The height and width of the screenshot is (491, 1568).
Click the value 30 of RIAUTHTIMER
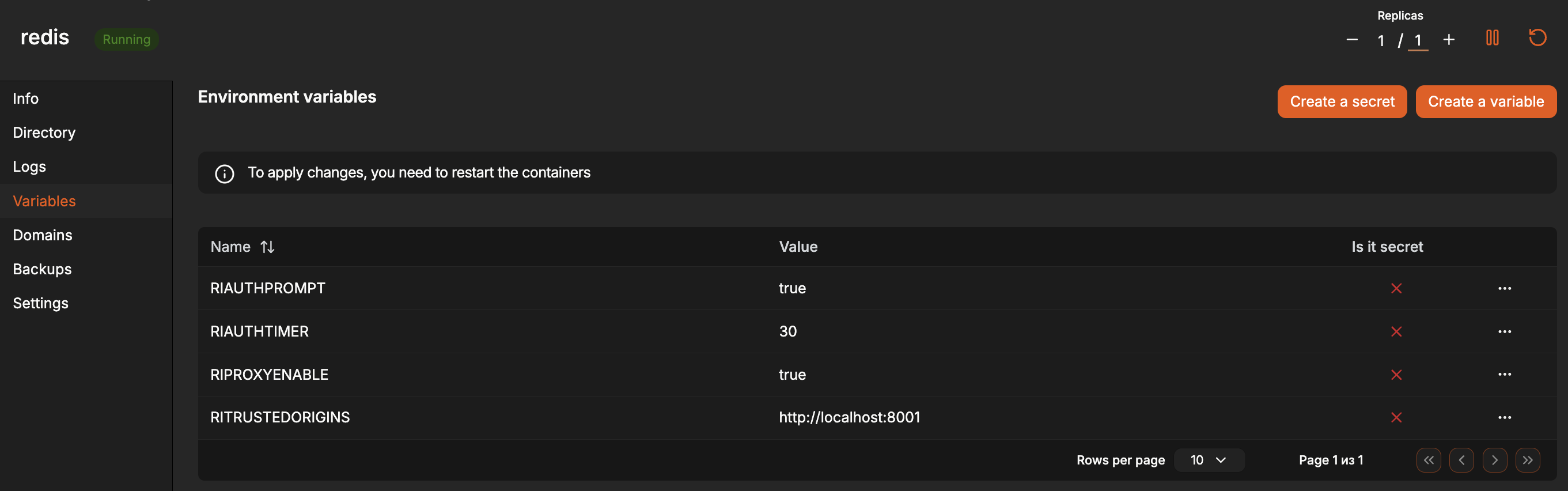tap(787, 331)
